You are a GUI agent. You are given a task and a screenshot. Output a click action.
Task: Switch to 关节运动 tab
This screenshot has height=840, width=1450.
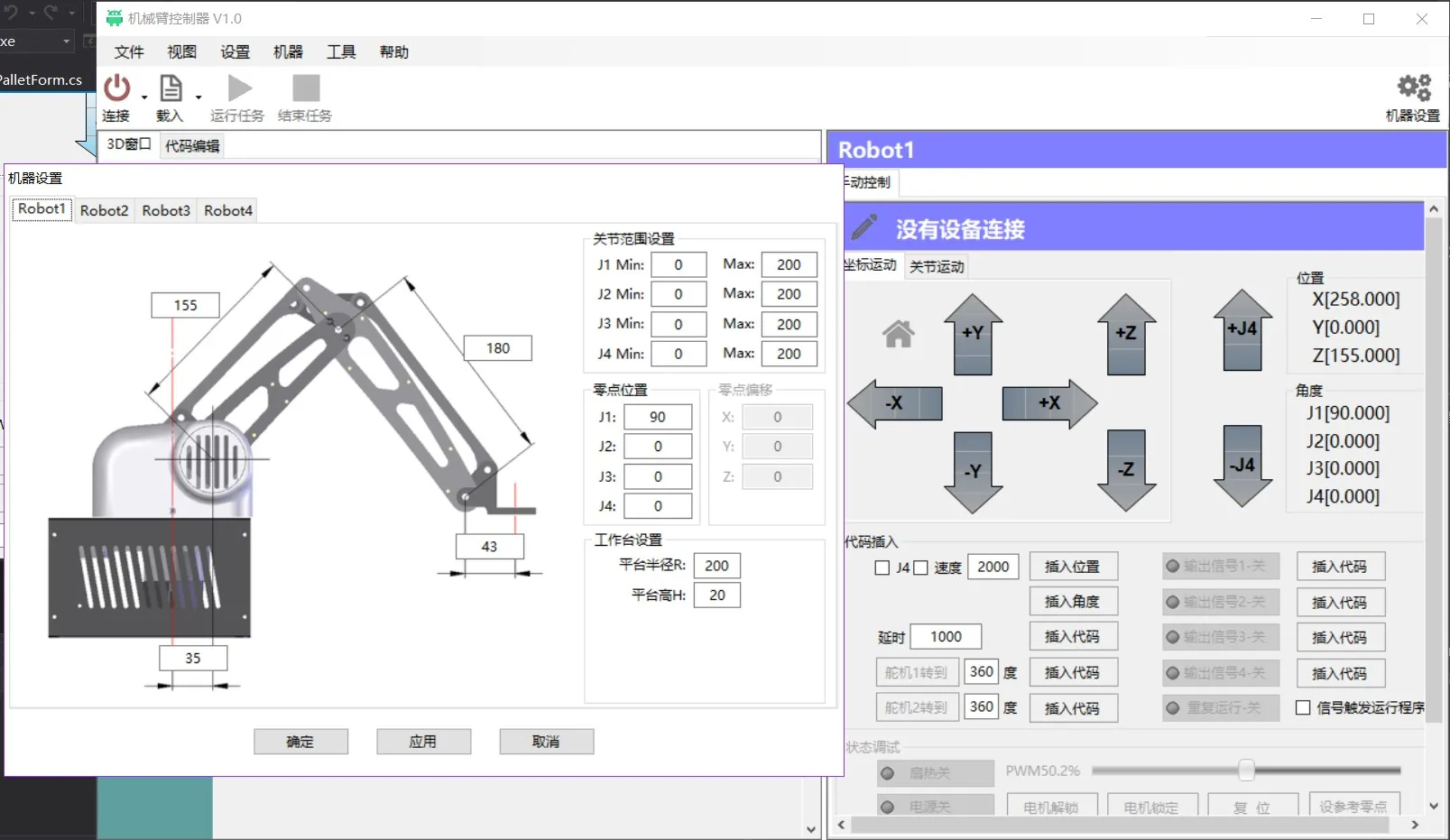coord(937,267)
